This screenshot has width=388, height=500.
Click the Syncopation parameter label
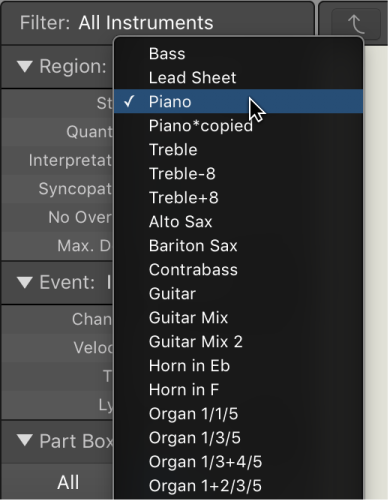pos(75,189)
